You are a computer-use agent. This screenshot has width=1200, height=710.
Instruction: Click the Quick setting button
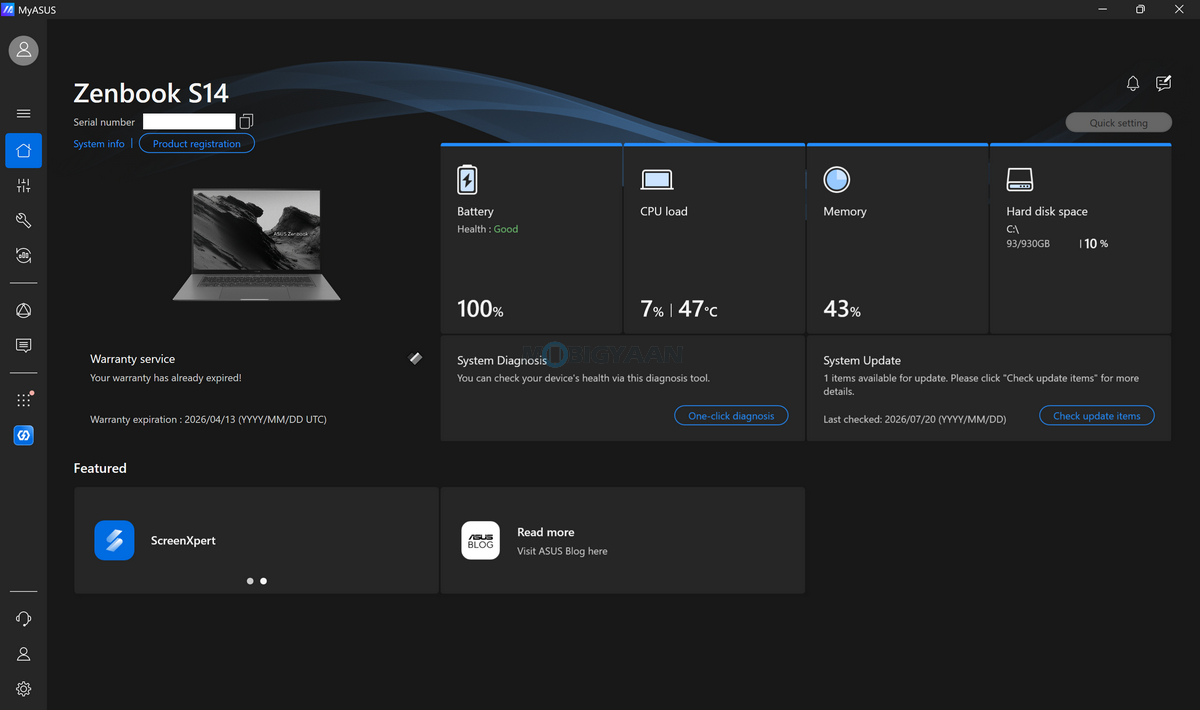click(1119, 123)
